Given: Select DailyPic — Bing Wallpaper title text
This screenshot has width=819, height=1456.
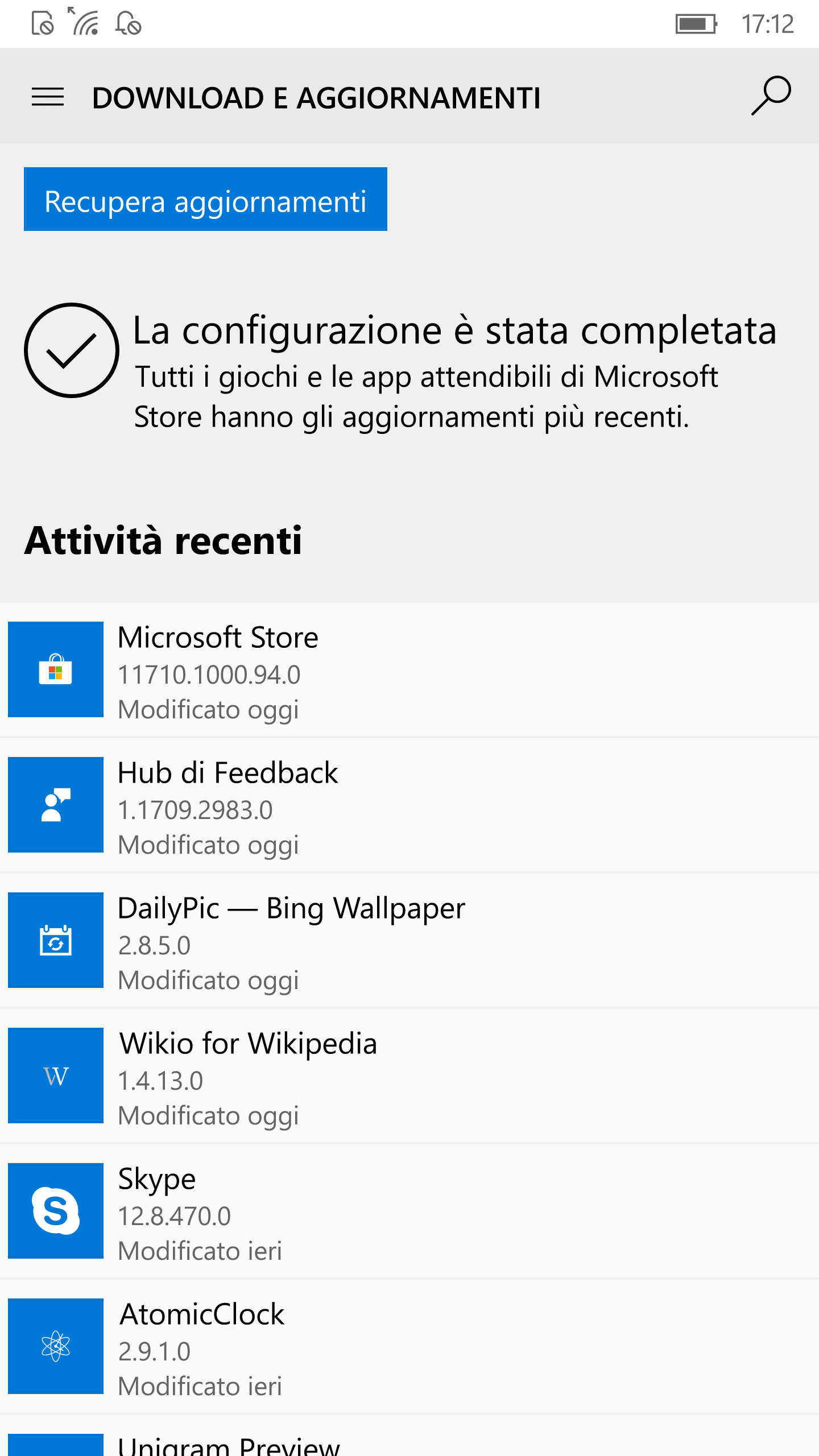Looking at the screenshot, I should point(291,909).
